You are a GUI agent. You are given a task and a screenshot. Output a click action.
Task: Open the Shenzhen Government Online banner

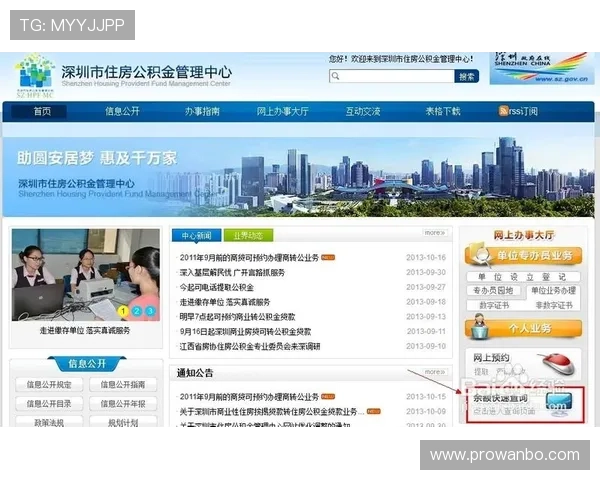click(542, 68)
